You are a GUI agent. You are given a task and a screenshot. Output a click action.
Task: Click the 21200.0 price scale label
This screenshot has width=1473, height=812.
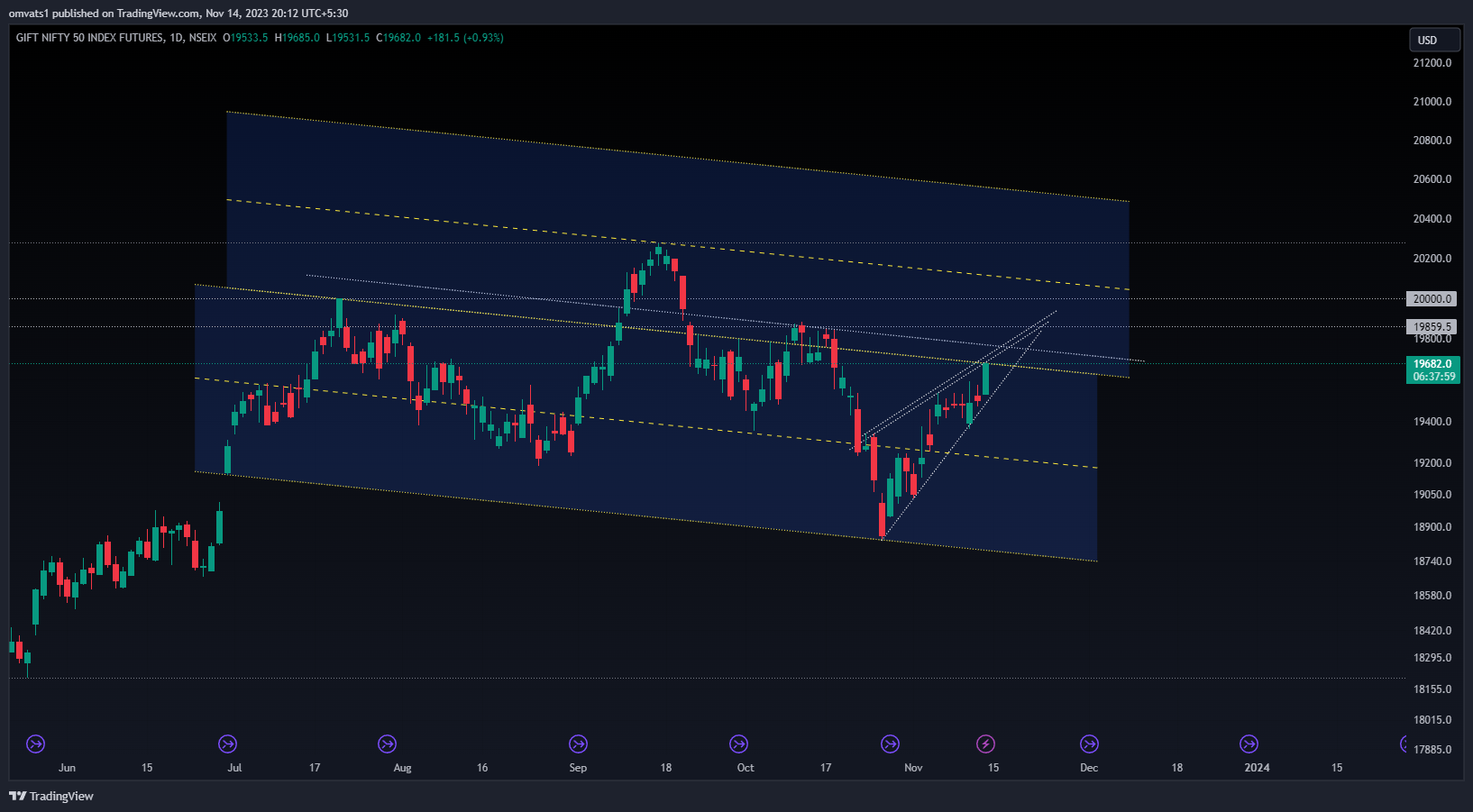click(x=1432, y=63)
